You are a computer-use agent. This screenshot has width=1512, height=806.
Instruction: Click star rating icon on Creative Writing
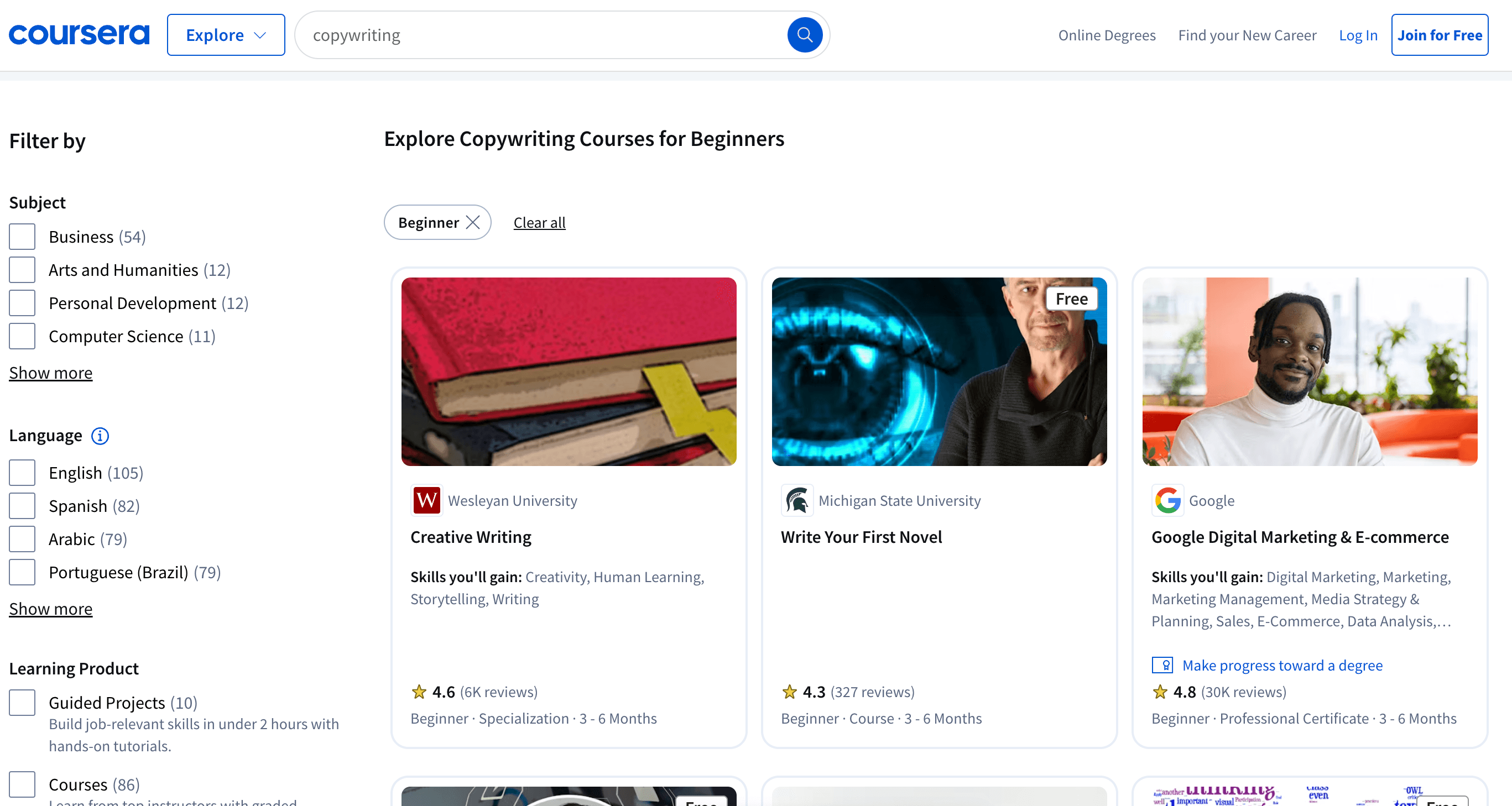pos(419,692)
